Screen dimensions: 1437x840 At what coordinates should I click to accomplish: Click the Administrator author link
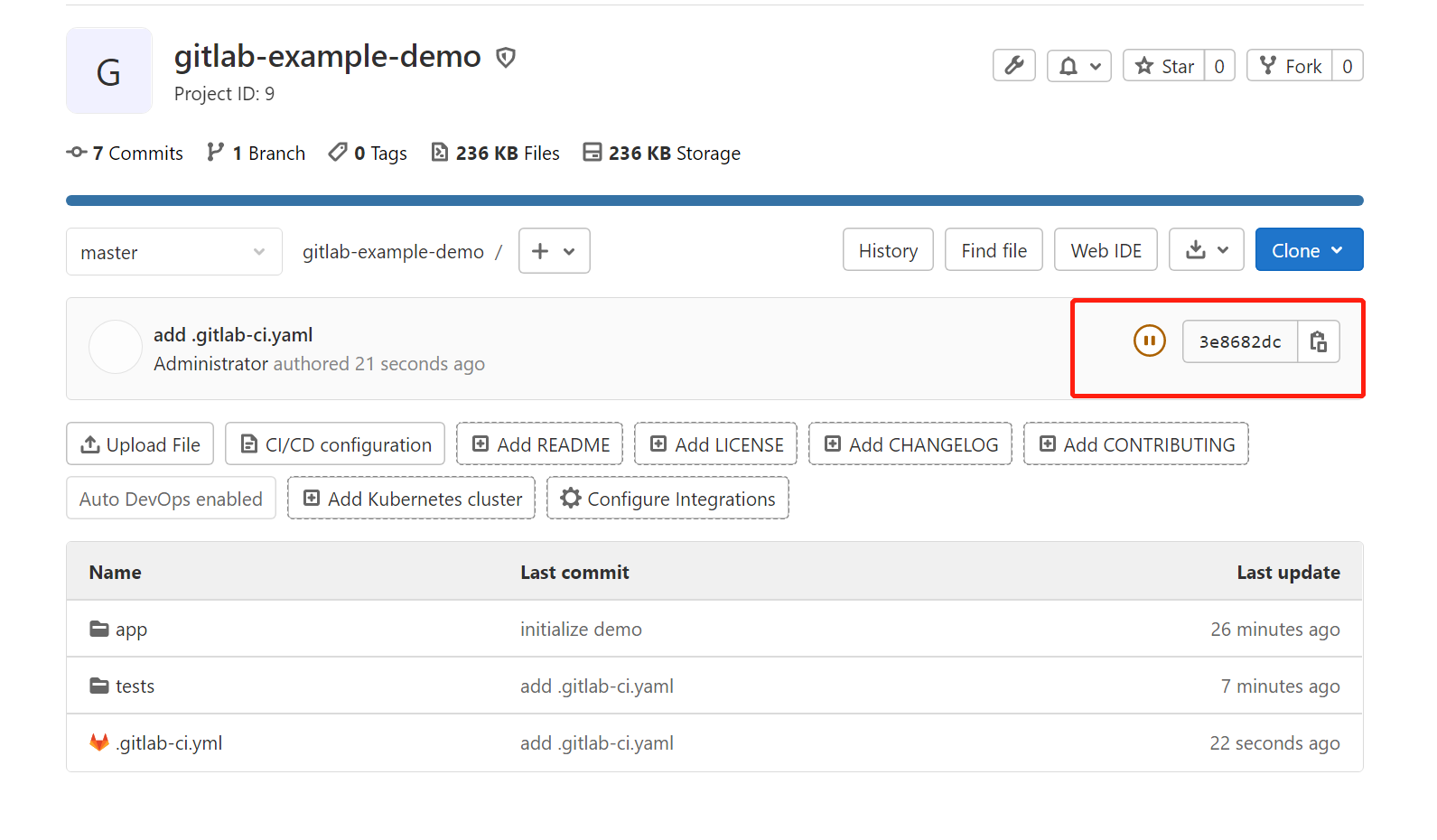211,364
